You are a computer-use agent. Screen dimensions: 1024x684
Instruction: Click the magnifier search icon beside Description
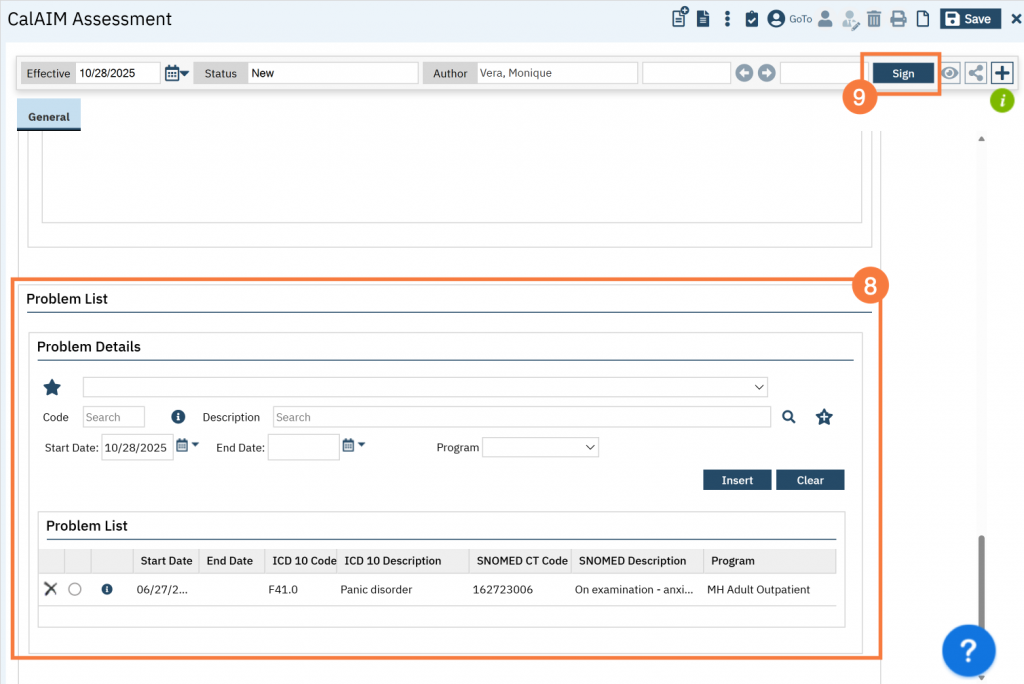[789, 417]
